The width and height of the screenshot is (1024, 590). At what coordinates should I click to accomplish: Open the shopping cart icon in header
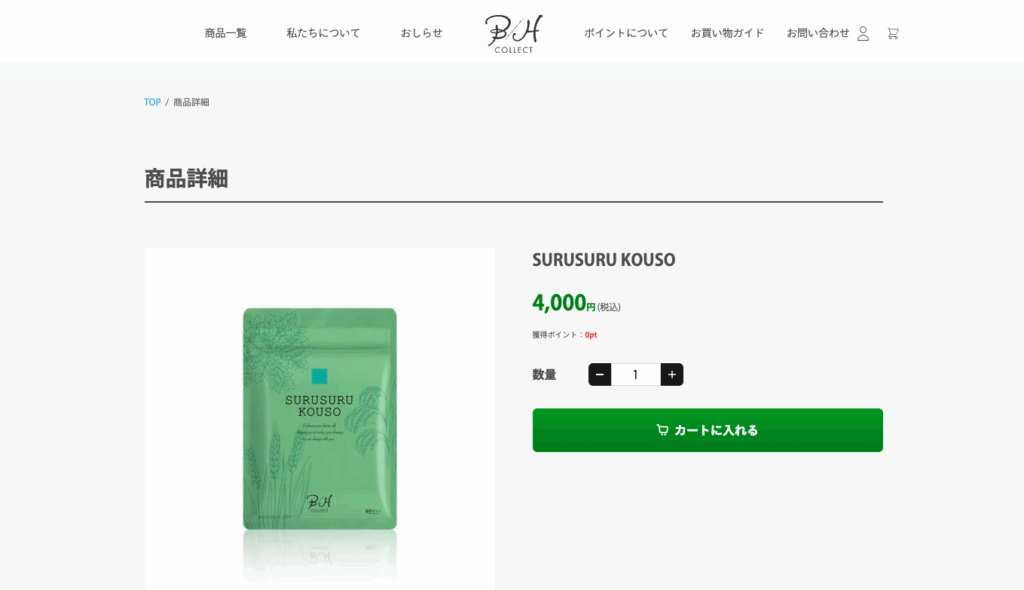click(x=893, y=33)
